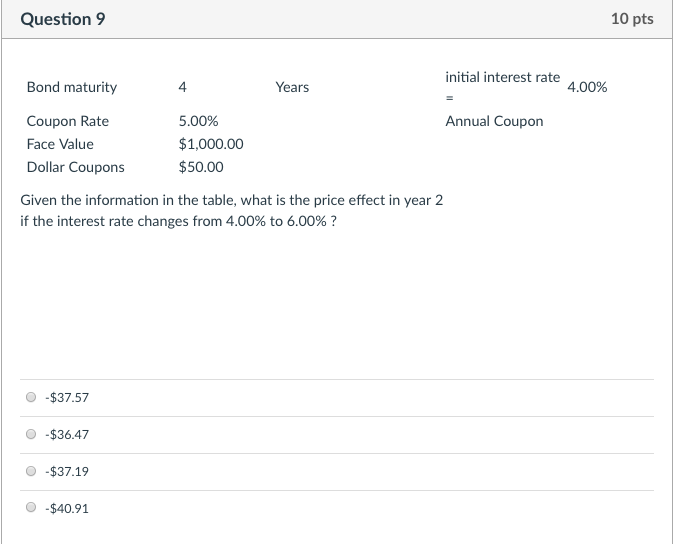Viewport: 675px width, 544px height.
Task: Click the 10 pts label
Action: tap(632, 19)
